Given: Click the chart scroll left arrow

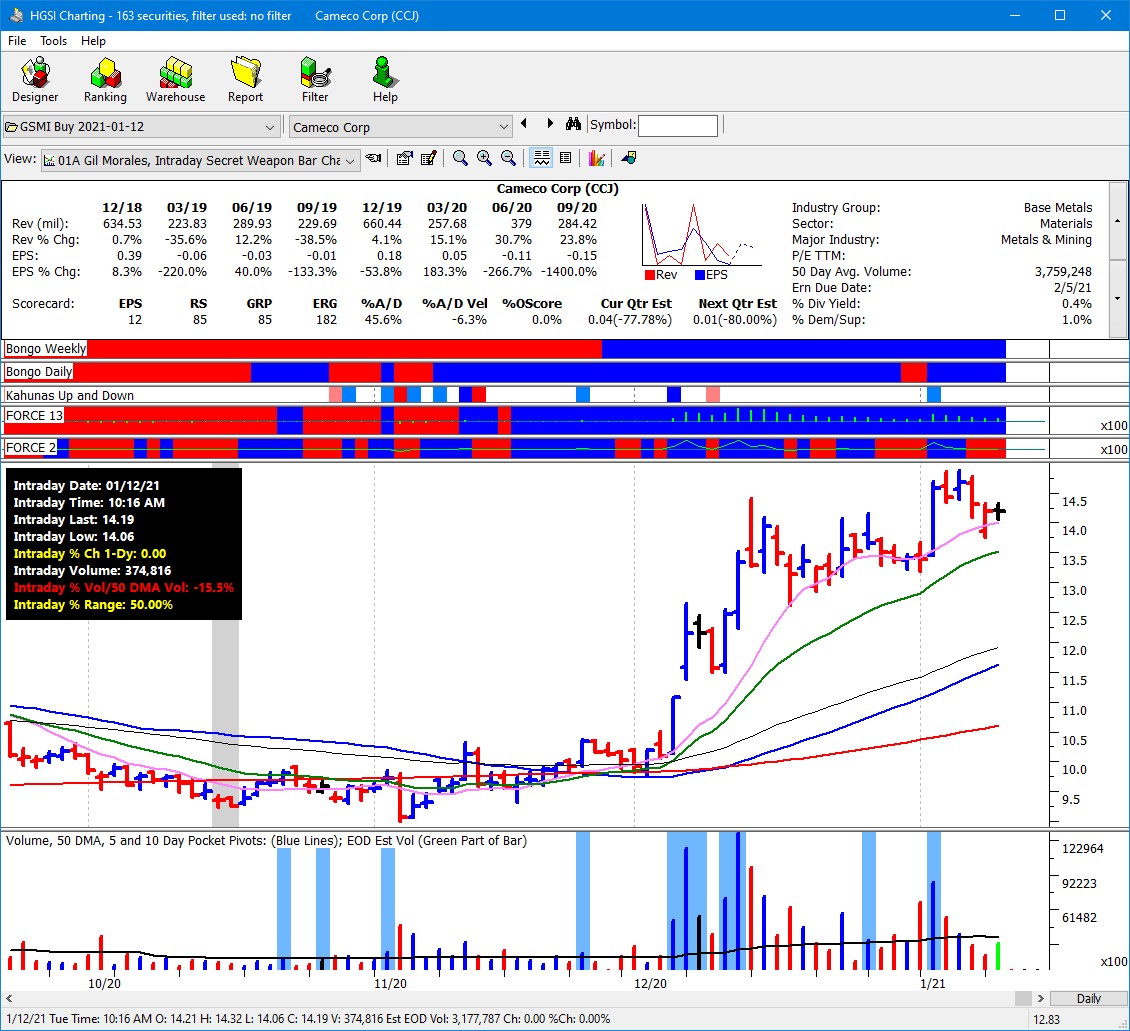Looking at the screenshot, I should click(9, 999).
